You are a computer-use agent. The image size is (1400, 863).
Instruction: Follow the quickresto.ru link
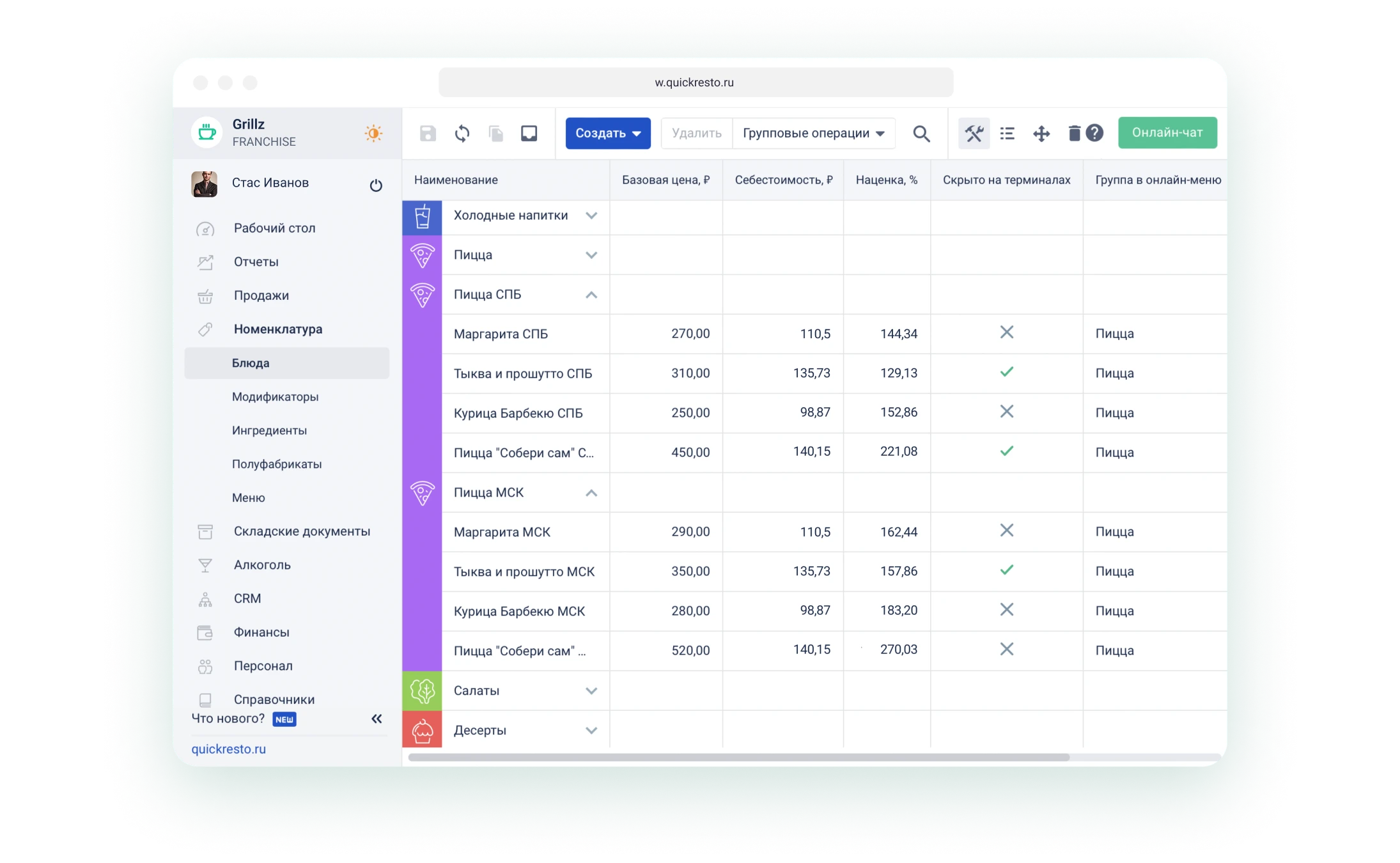tap(228, 749)
